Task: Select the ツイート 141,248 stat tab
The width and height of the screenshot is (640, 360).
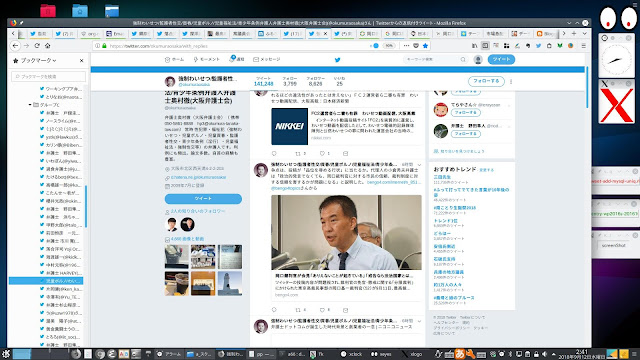Action: coord(263,81)
